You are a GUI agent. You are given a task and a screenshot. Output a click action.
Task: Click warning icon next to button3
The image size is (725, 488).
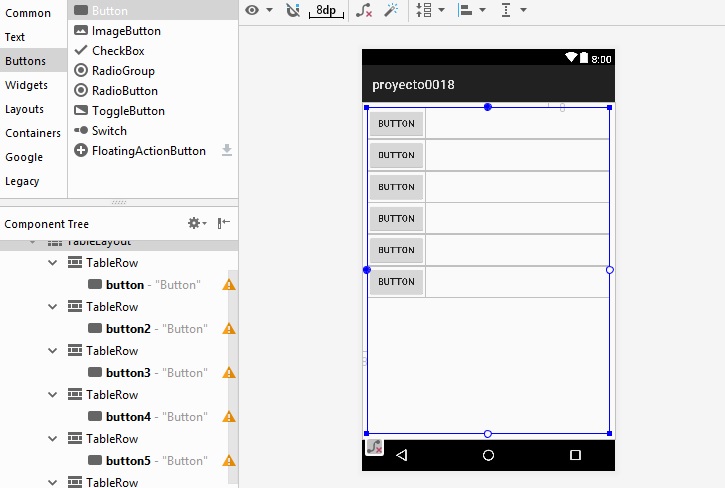coord(229,373)
